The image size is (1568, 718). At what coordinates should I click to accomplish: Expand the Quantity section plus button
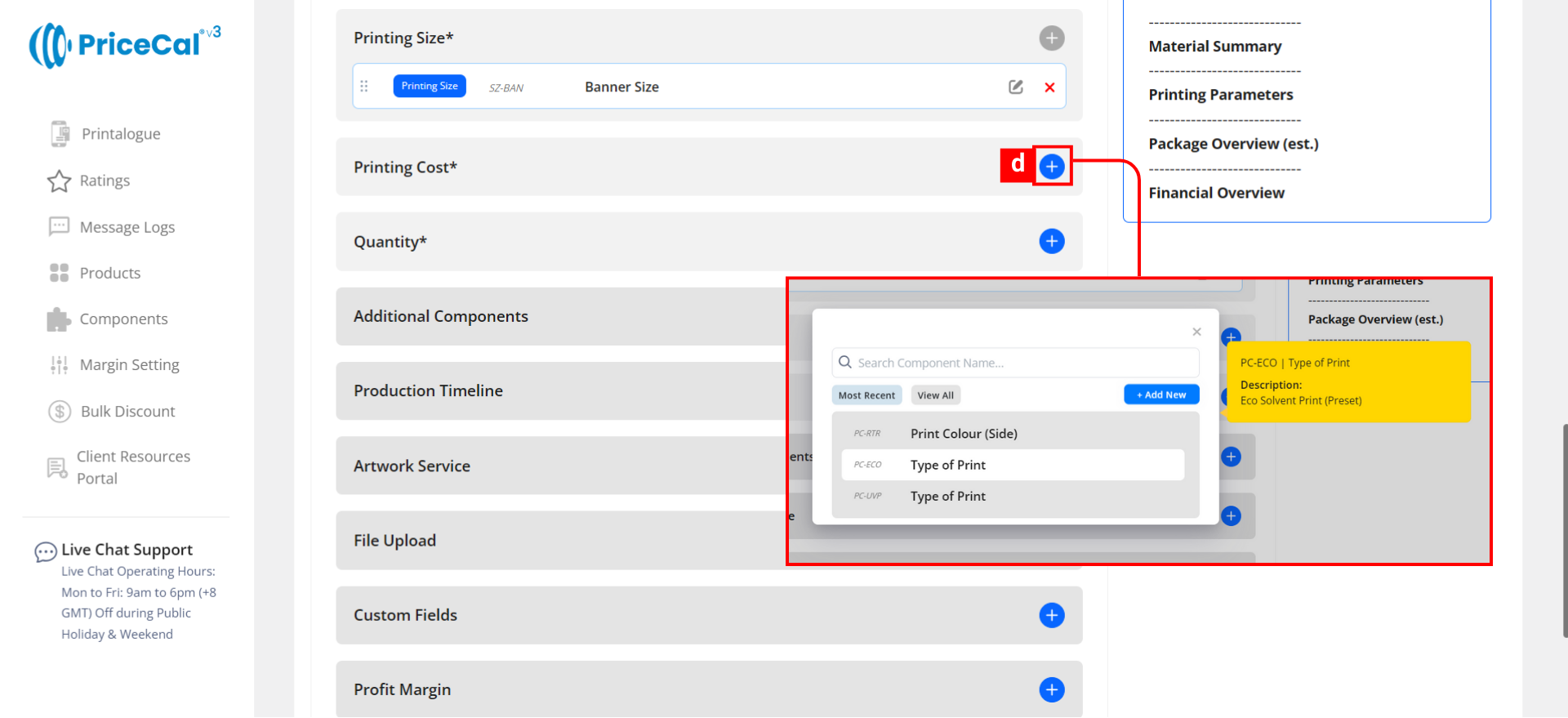pyautogui.click(x=1051, y=242)
